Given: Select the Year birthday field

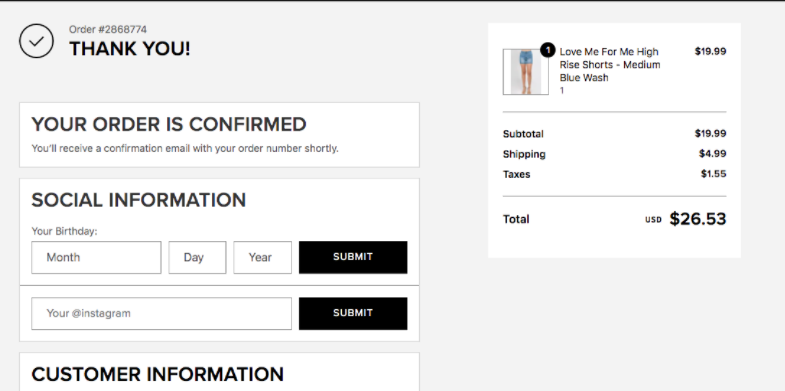Looking at the screenshot, I should coord(262,257).
